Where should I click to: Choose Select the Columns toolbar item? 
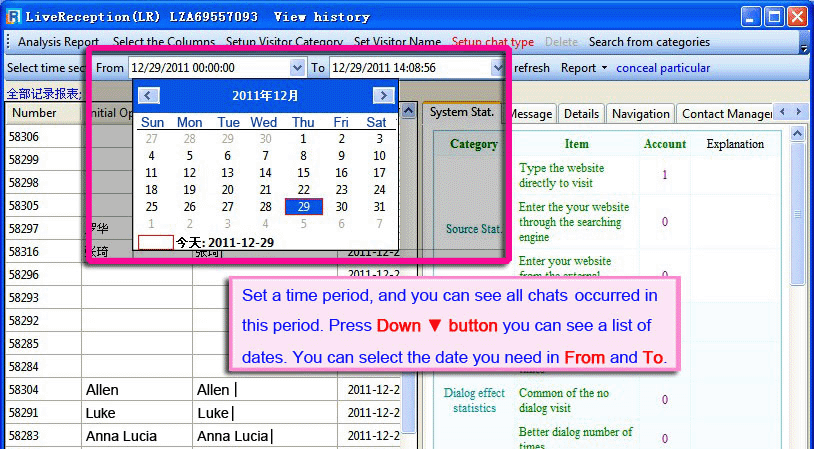pos(164,42)
